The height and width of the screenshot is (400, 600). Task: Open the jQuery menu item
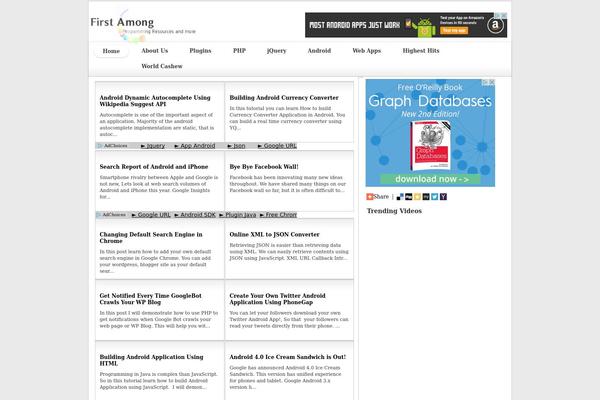coord(277,51)
